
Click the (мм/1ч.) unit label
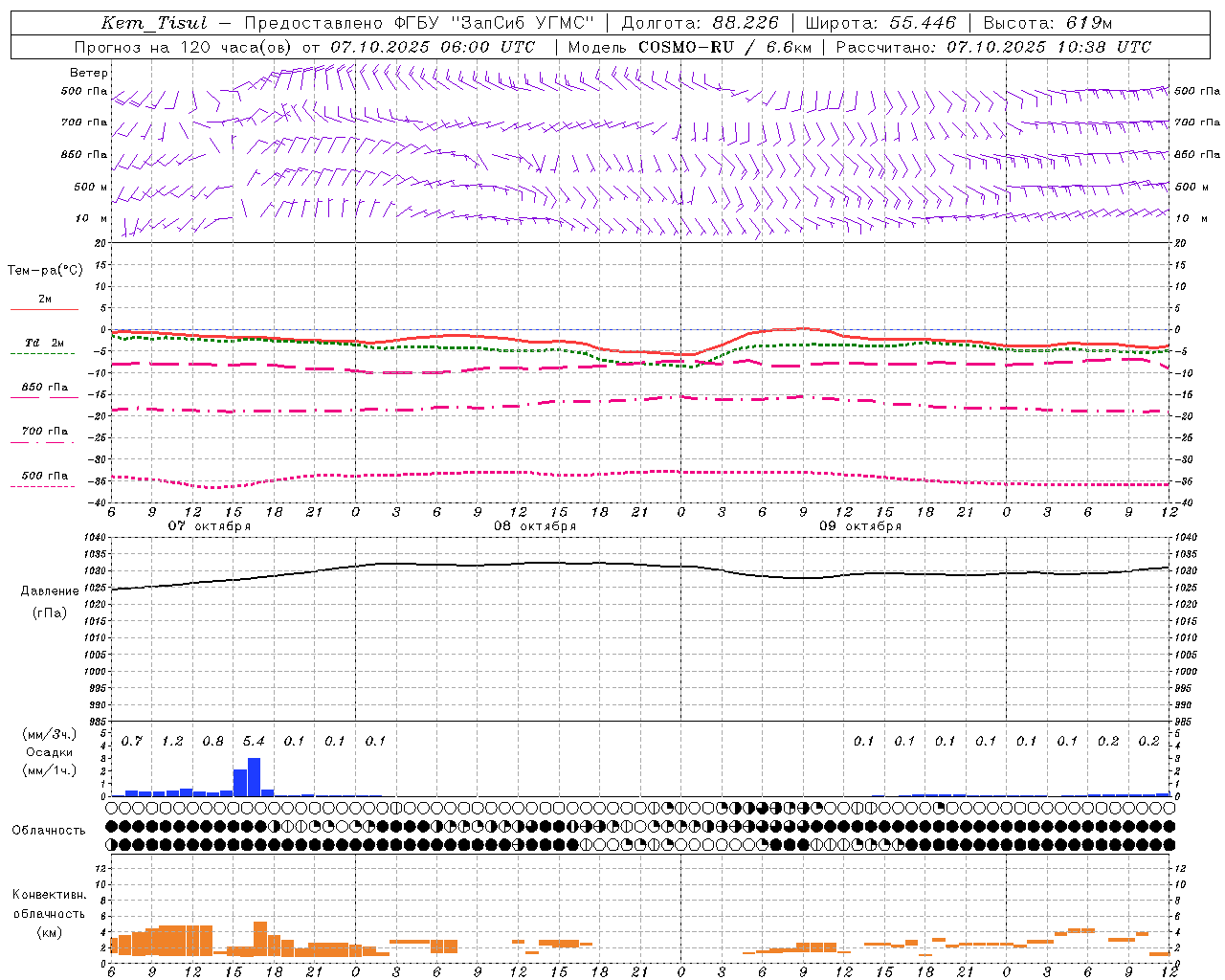pos(50,770)
